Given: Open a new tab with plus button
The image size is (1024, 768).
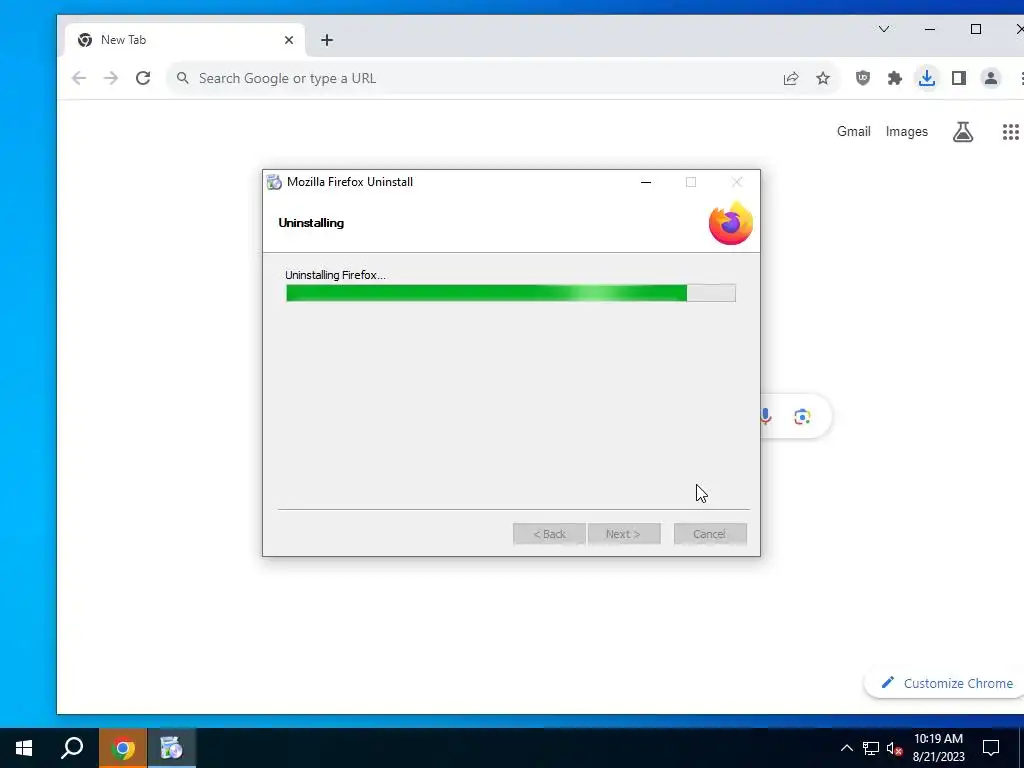Looking at the screenshot, I should tap(327, 40).
